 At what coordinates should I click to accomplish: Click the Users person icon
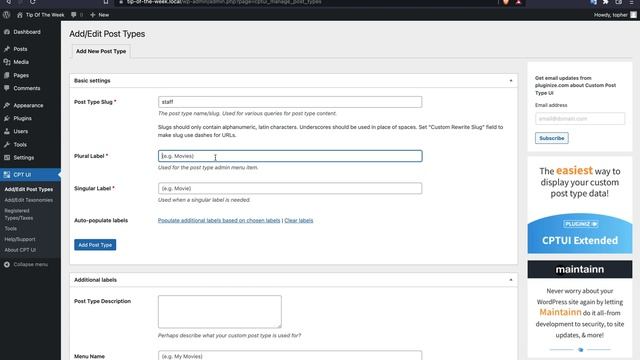pos(7,131)
